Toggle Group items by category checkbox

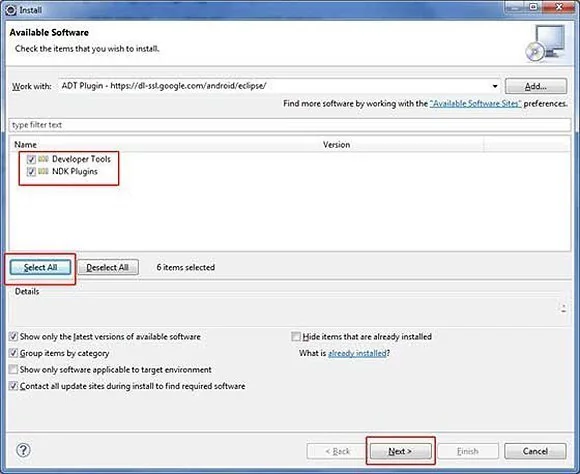(13, 353)
